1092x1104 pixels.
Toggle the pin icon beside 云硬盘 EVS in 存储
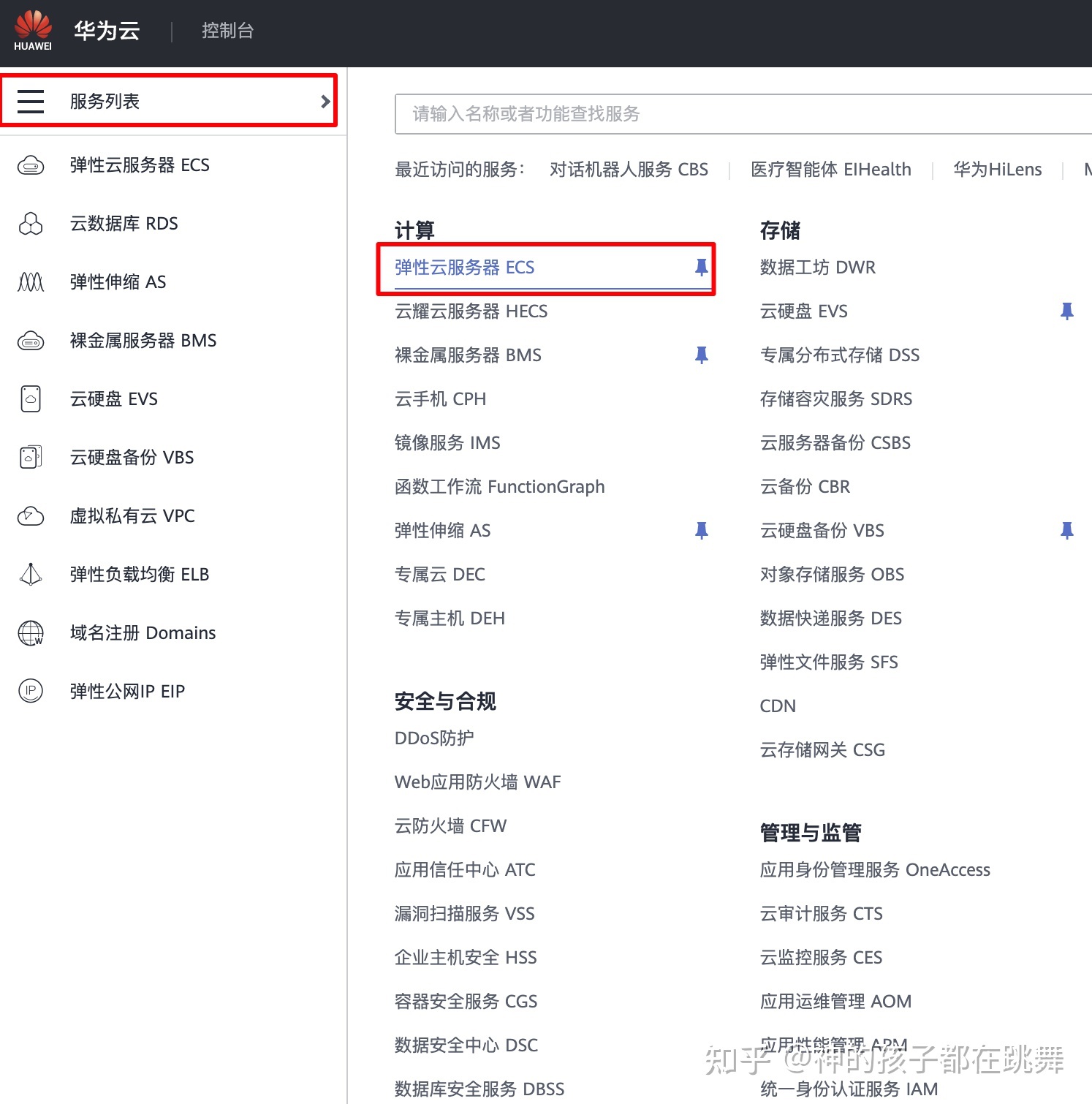pyautogui.click(x=1067, y=311)
